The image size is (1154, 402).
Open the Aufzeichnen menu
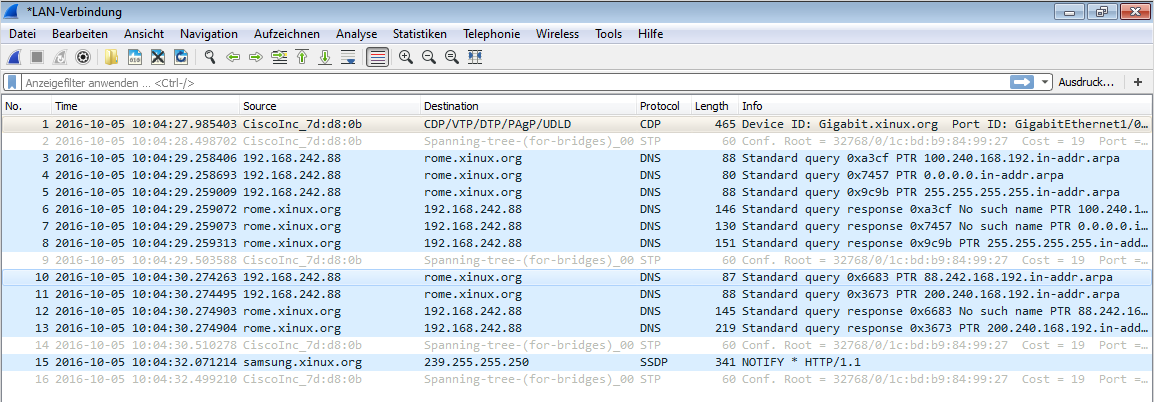point(287,34)
